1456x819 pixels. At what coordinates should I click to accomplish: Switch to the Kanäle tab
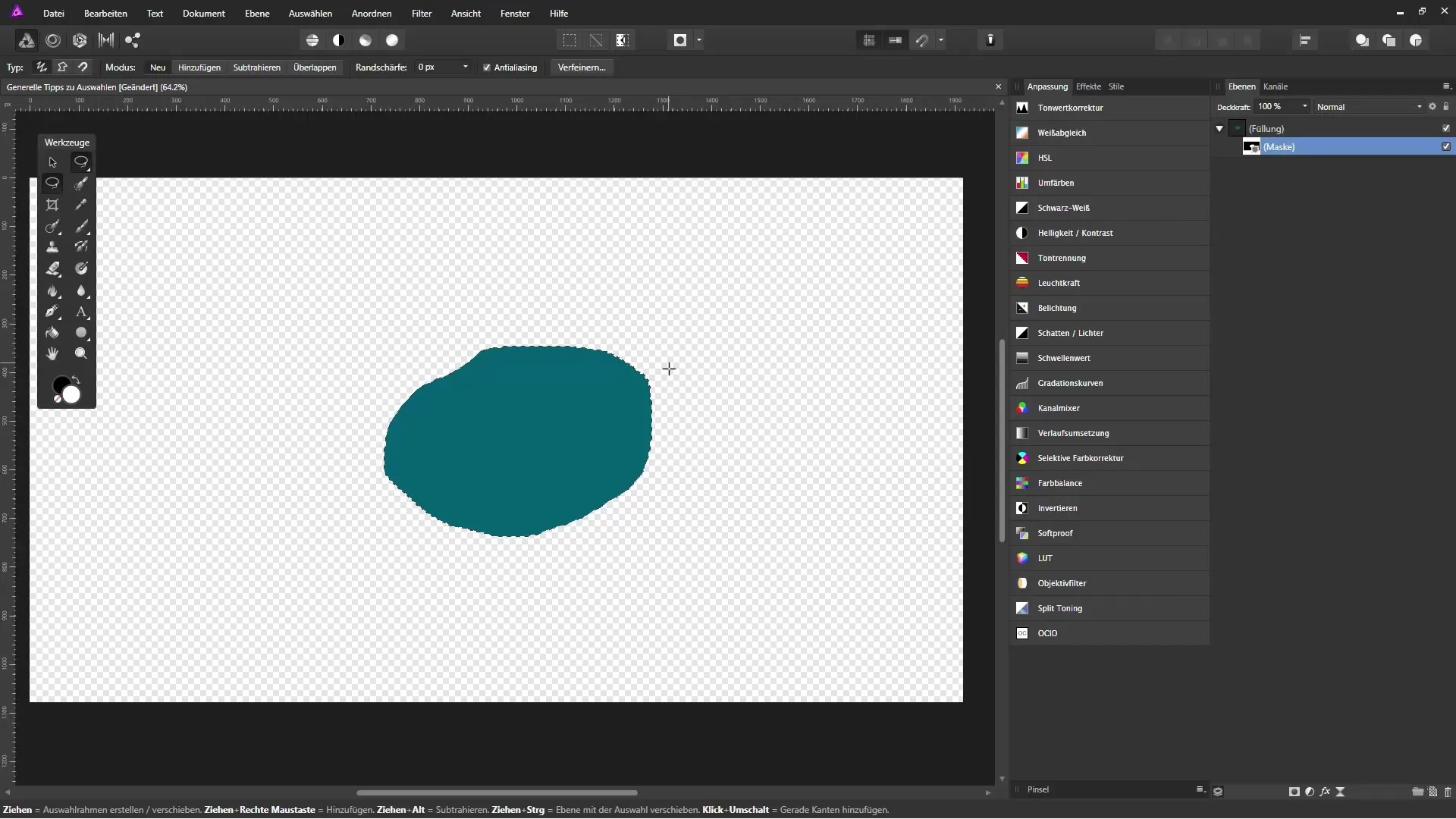pyautogui.click(x=1276, y=86)
